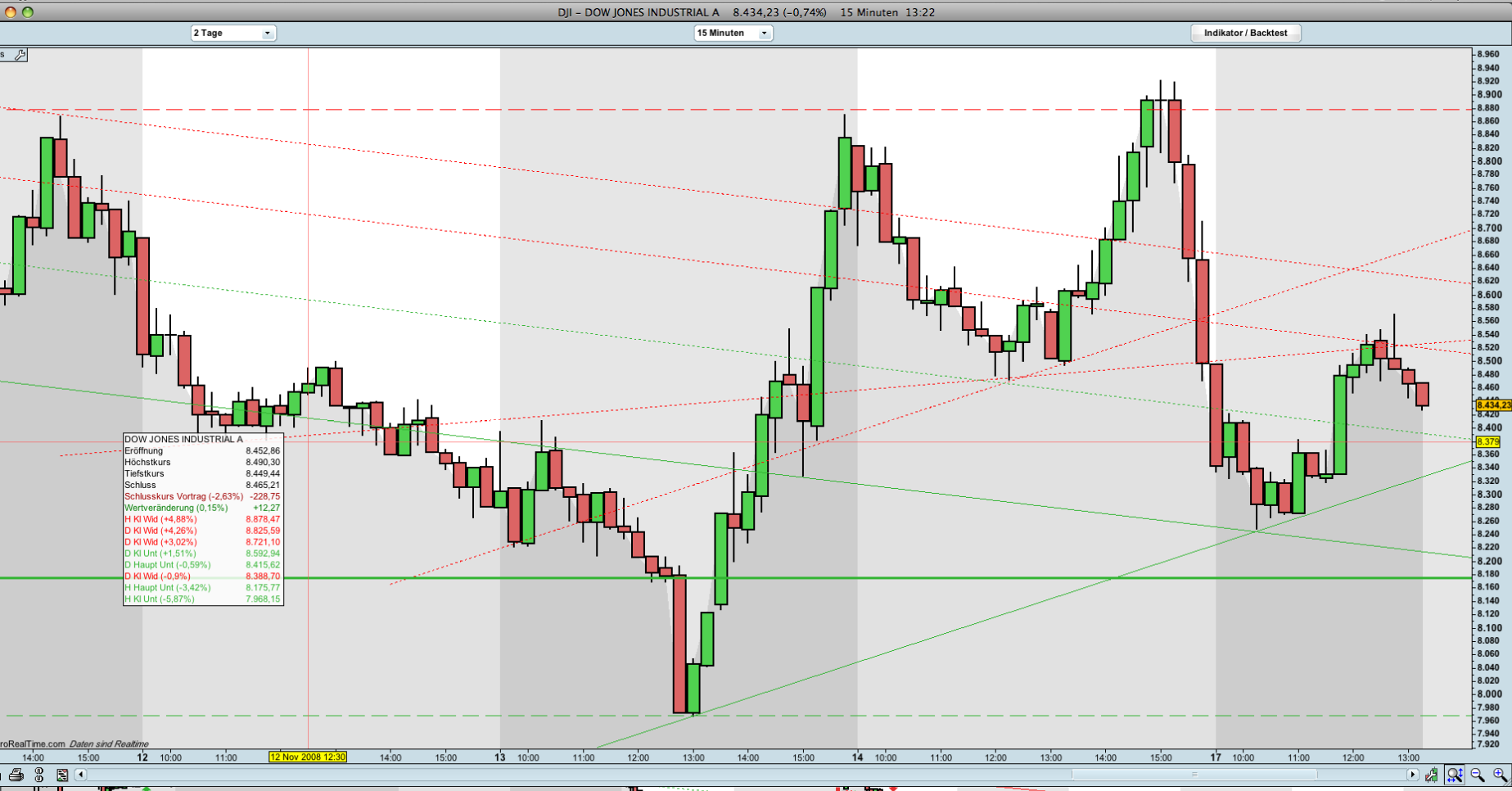Click the current price tag 8.434,23

pyautogui.click(x=1493, y=405)
